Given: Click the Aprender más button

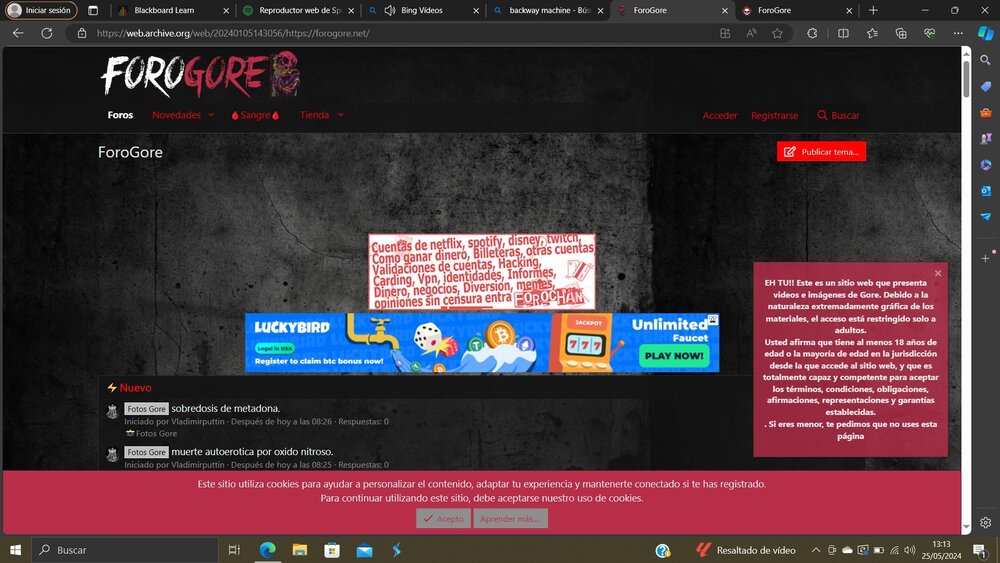Looking at the screenshot, I should pyautogui.click(x=510, y=518).
